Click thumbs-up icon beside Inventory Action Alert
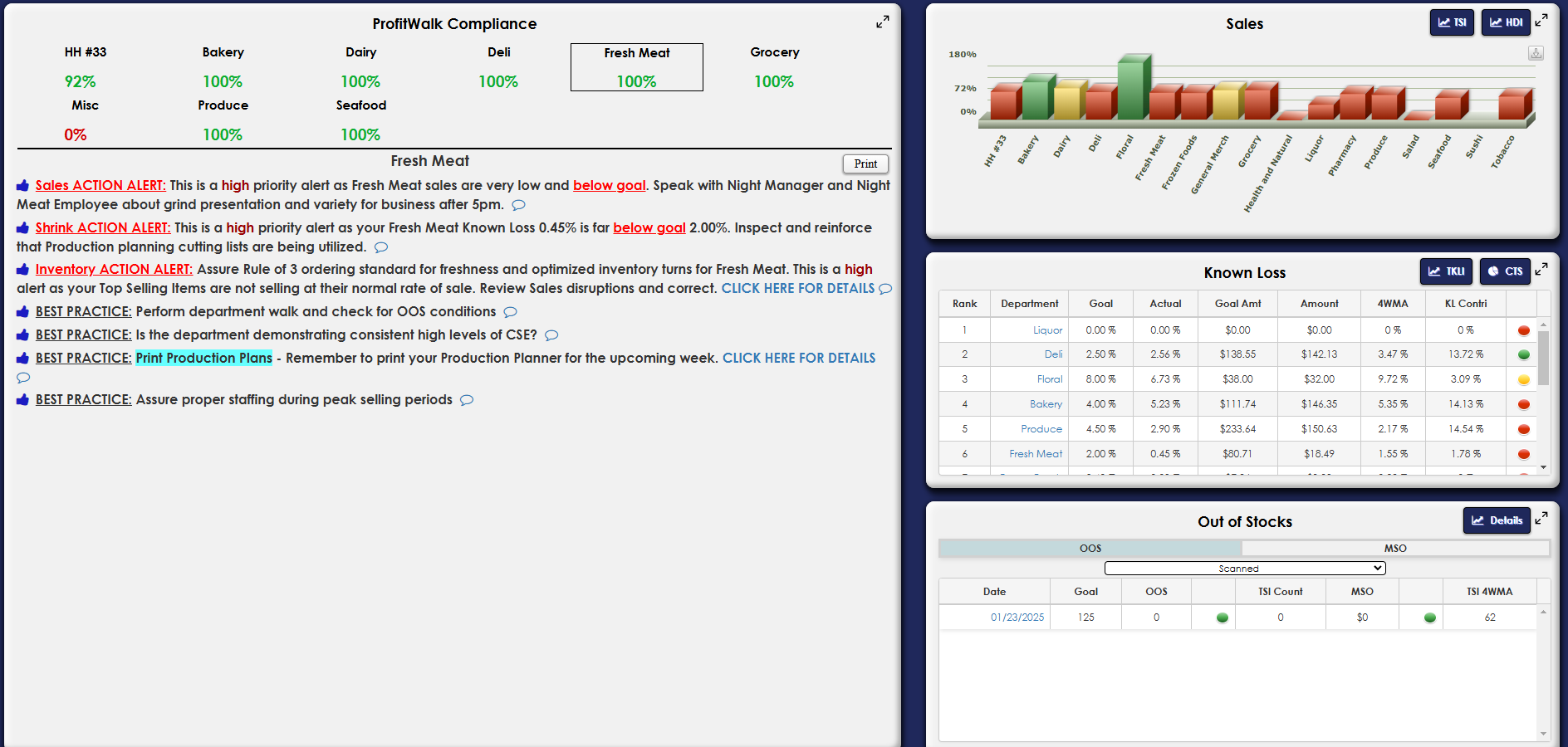The height and width of the screenshot is (747, 1568). [23, 270]
